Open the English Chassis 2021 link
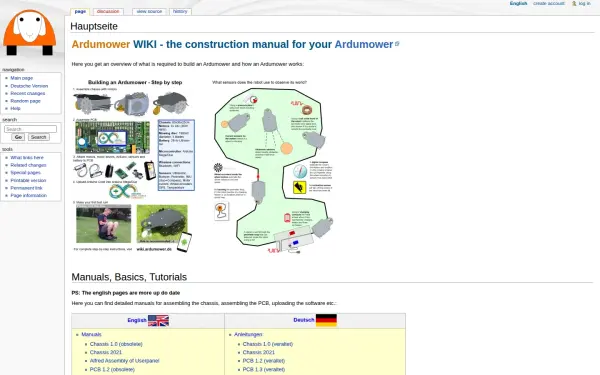This screenshot has width=600, height=375. (x=106, y=352)
